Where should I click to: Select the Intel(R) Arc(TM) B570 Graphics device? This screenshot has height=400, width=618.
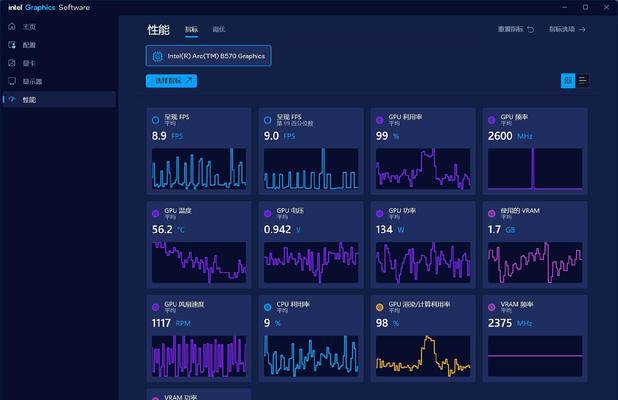(x=208, y=56)
